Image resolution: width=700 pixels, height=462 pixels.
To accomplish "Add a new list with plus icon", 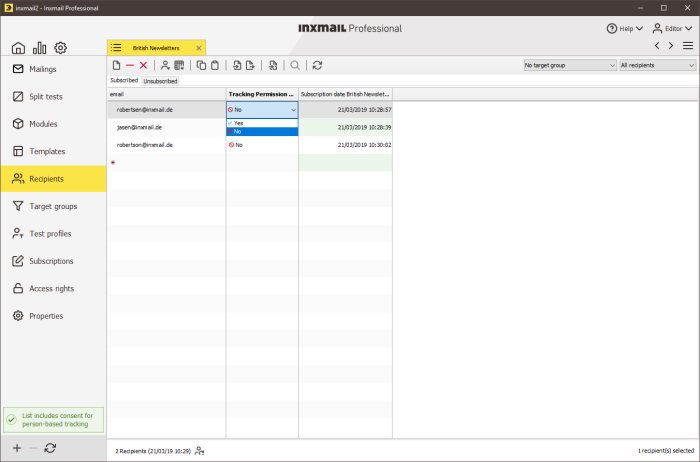I will coord(17,448).
